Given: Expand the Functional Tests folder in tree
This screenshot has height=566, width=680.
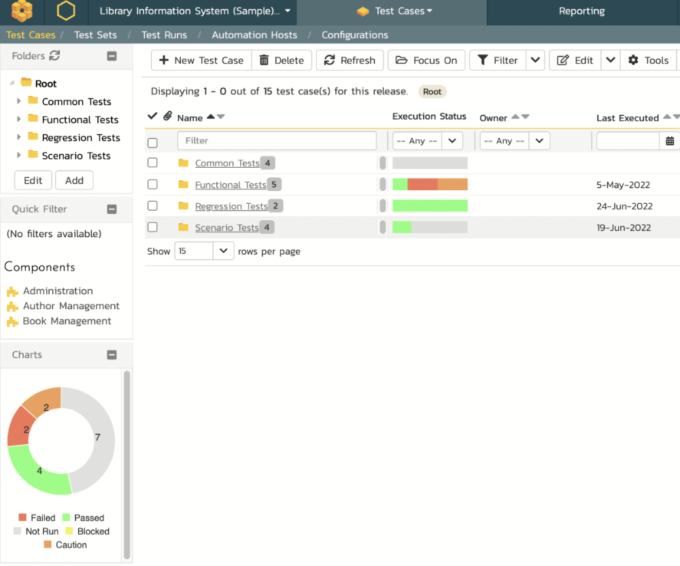Looking at the screenshot, I should click(19, 120).
